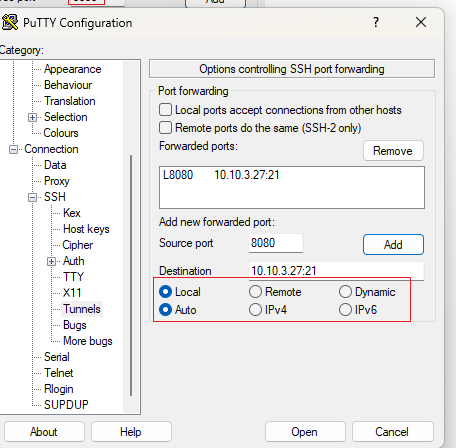The height and width of the screenshot is (448, 456).
Task: Select the Auth category
Action: [74, 261]
